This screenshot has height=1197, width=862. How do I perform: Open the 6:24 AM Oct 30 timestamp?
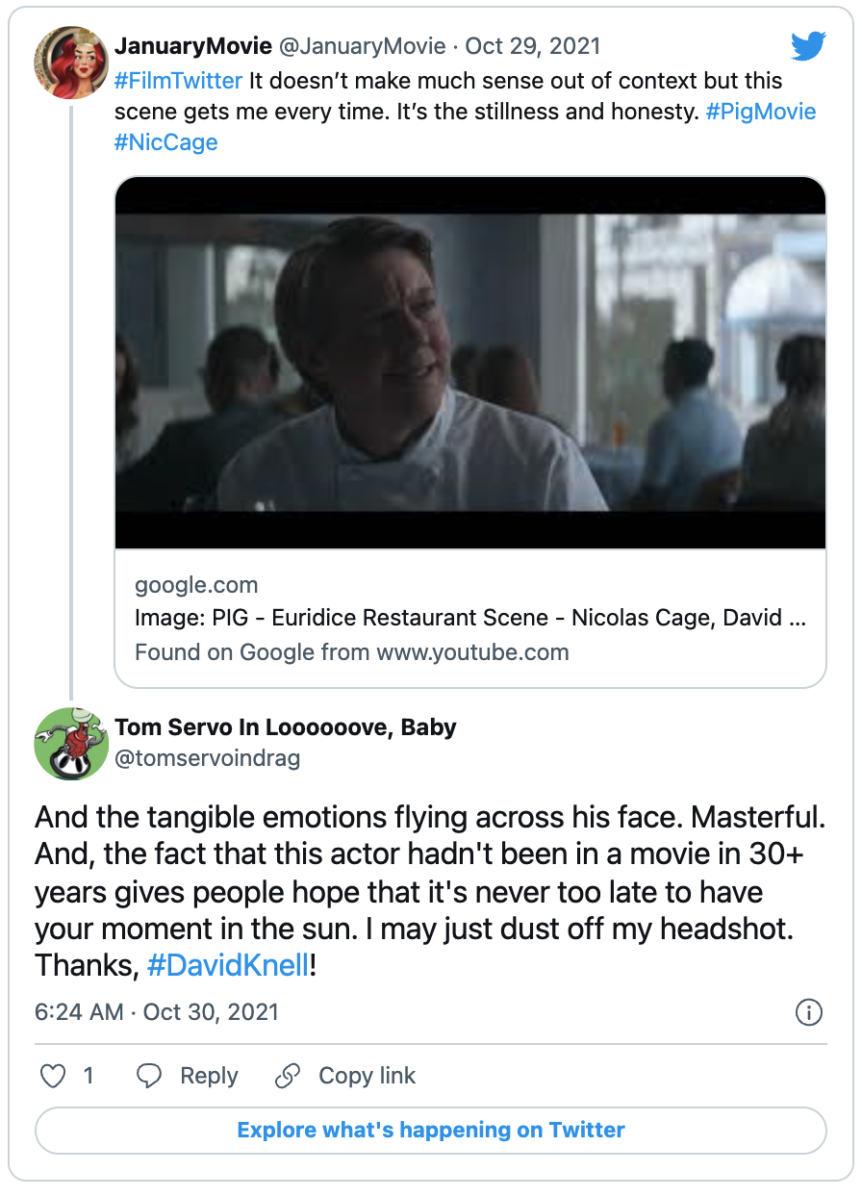(157, 1011)
